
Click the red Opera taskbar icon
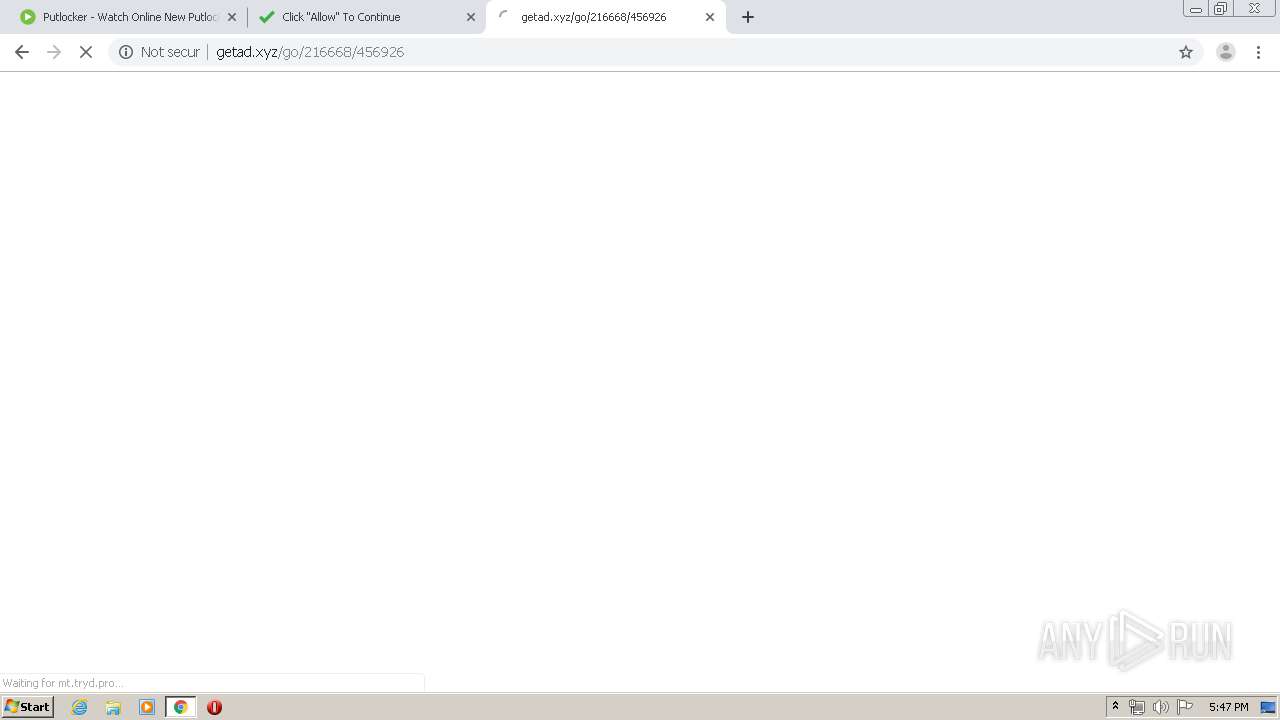click(214, 707)
